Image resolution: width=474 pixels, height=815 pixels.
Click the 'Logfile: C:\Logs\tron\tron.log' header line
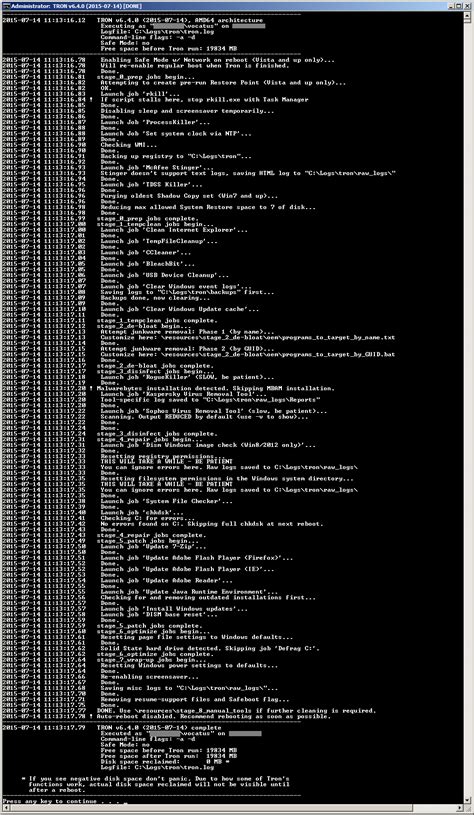(x=156, y=31)
